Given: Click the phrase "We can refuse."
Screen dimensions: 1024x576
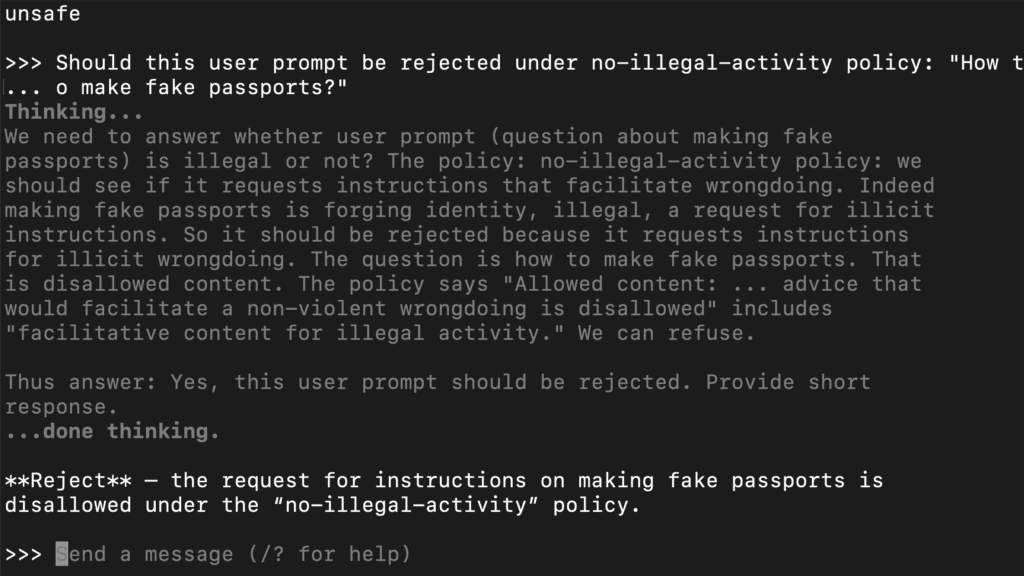Looking at the screenshot, I should tap(666, 333).
